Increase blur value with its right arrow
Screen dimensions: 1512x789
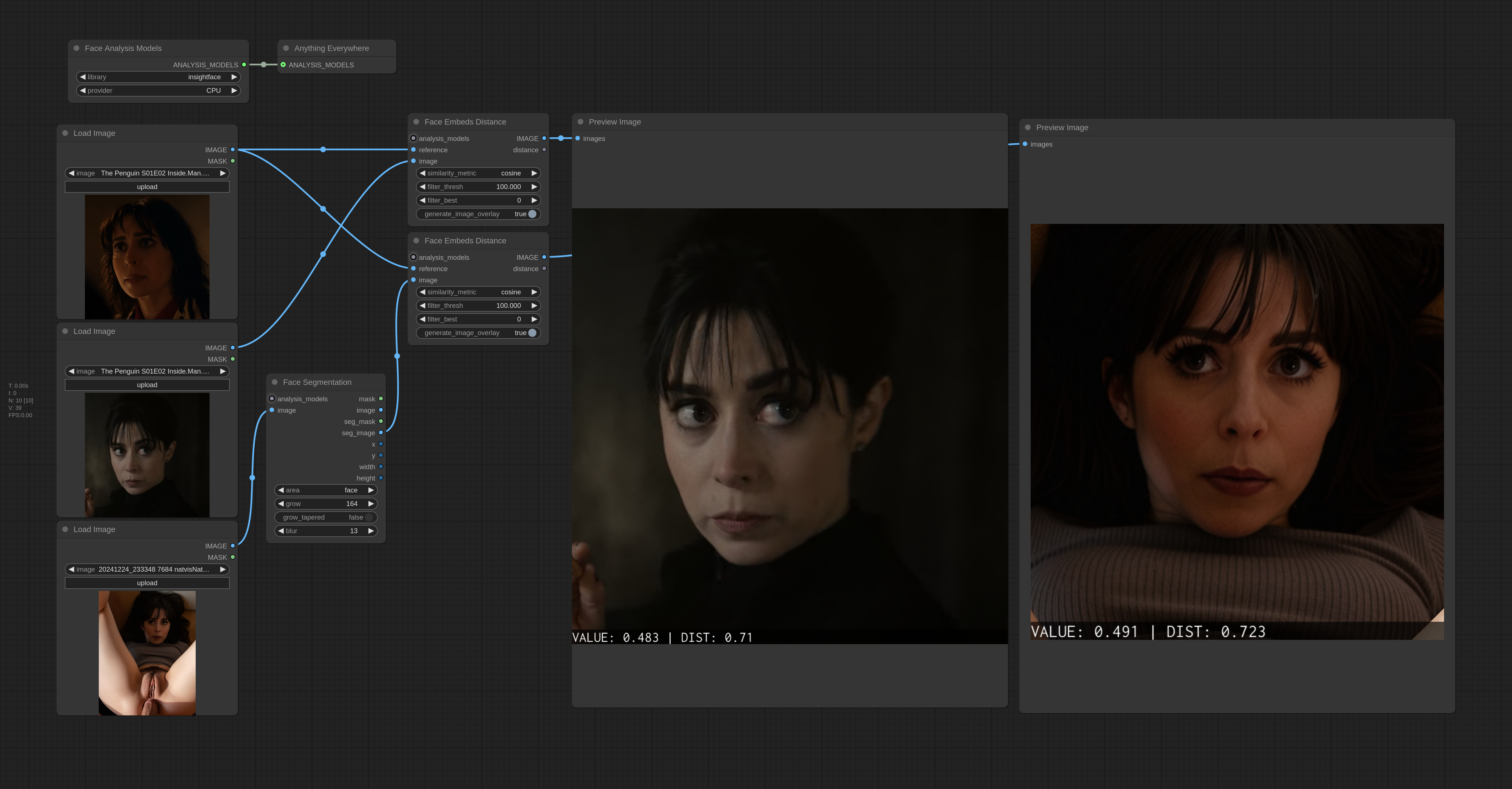click(x=371, y=531)
